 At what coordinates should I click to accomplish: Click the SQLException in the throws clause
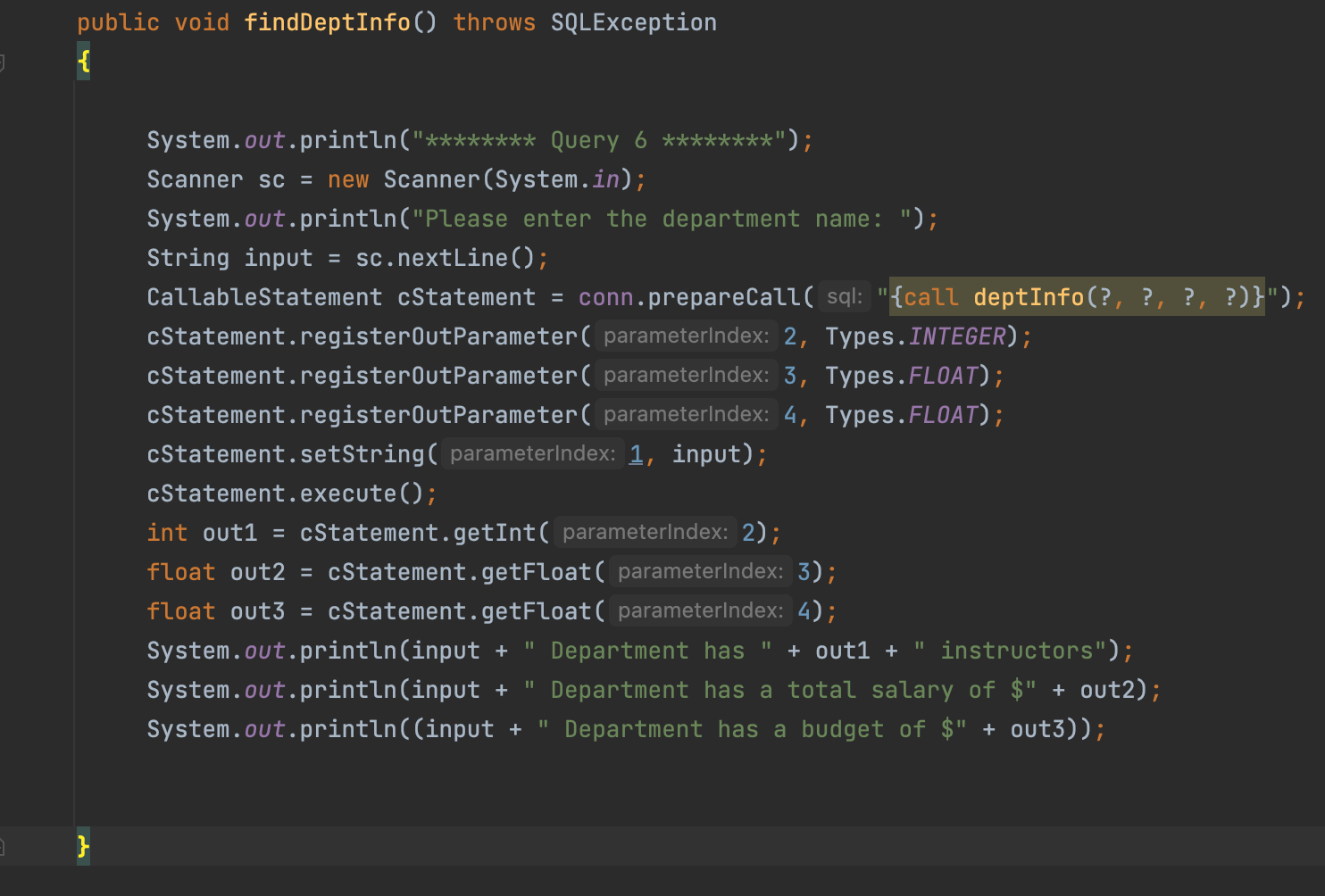coord(633,21)
